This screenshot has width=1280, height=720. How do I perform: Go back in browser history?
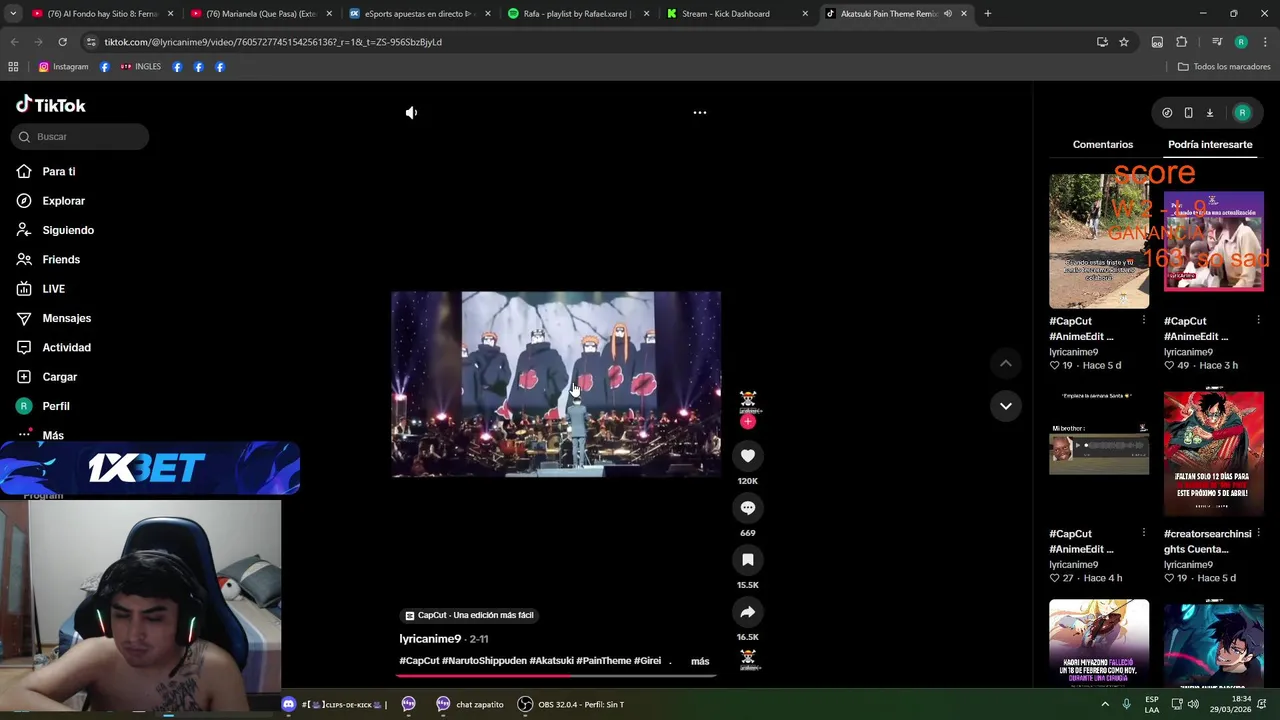coord(14,42)
